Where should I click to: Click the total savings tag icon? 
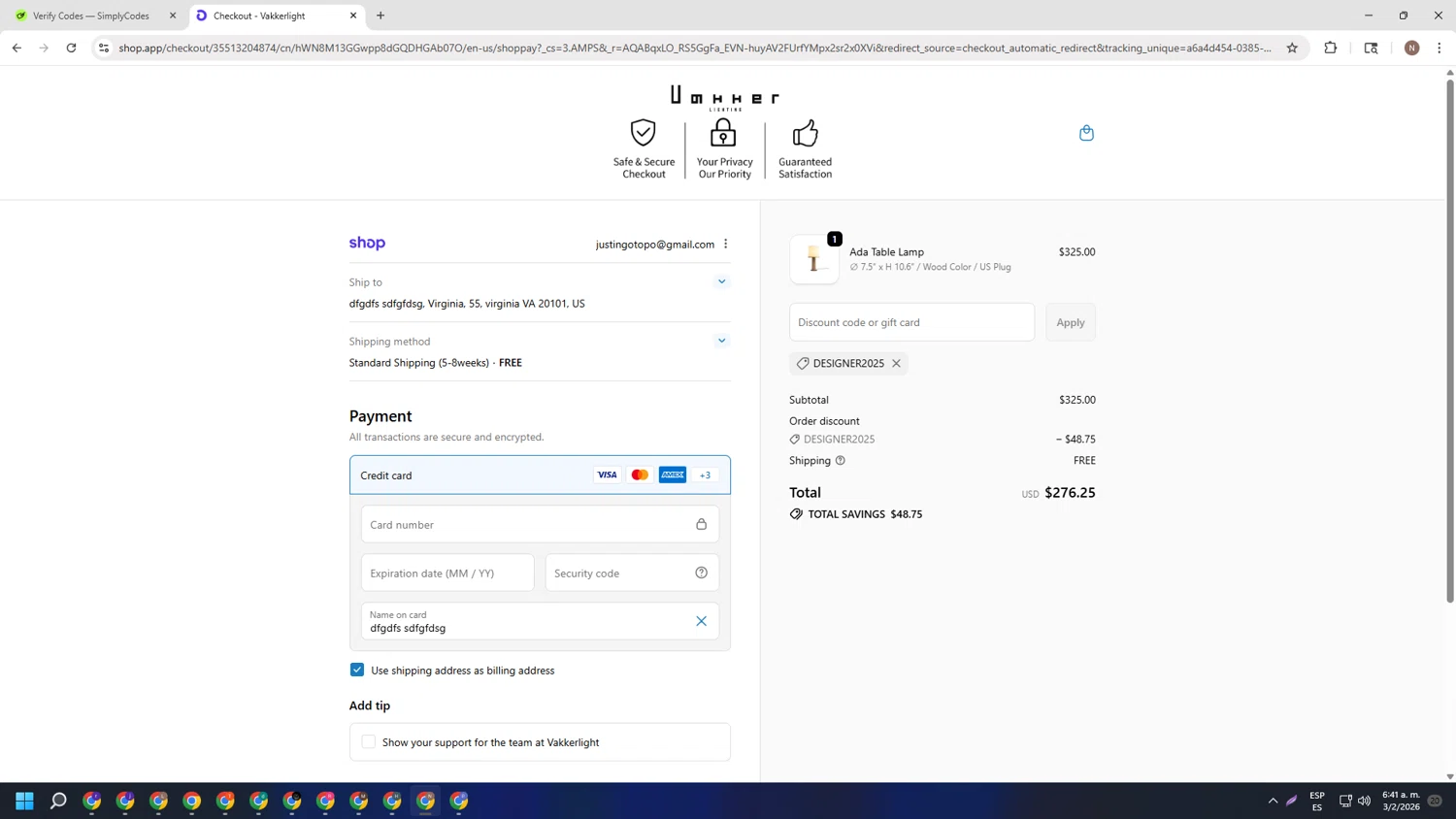796,514
